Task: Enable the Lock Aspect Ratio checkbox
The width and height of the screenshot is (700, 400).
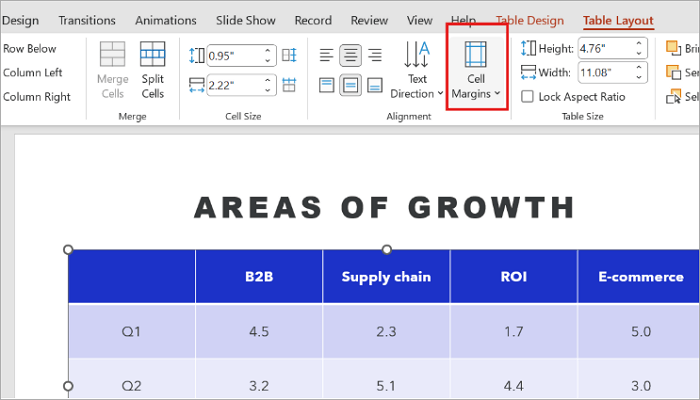Action: (x=527, y=96)
